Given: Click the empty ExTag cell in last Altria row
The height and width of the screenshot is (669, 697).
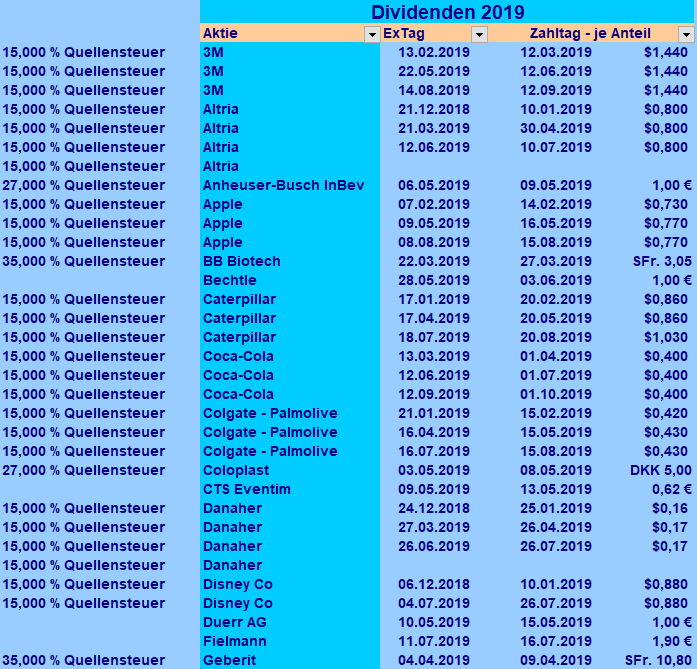Looking at the screenshot, I should pyautogui.click(x=434, y=167).
